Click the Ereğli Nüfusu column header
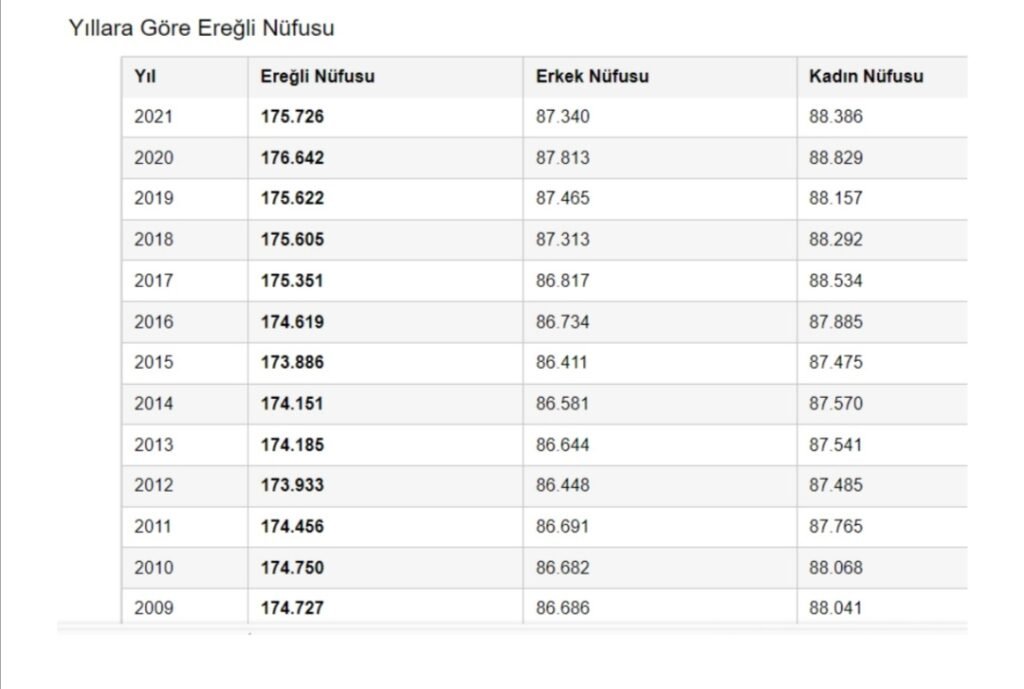Viewport: 1024px width, 689px height. tap(317, 76)
